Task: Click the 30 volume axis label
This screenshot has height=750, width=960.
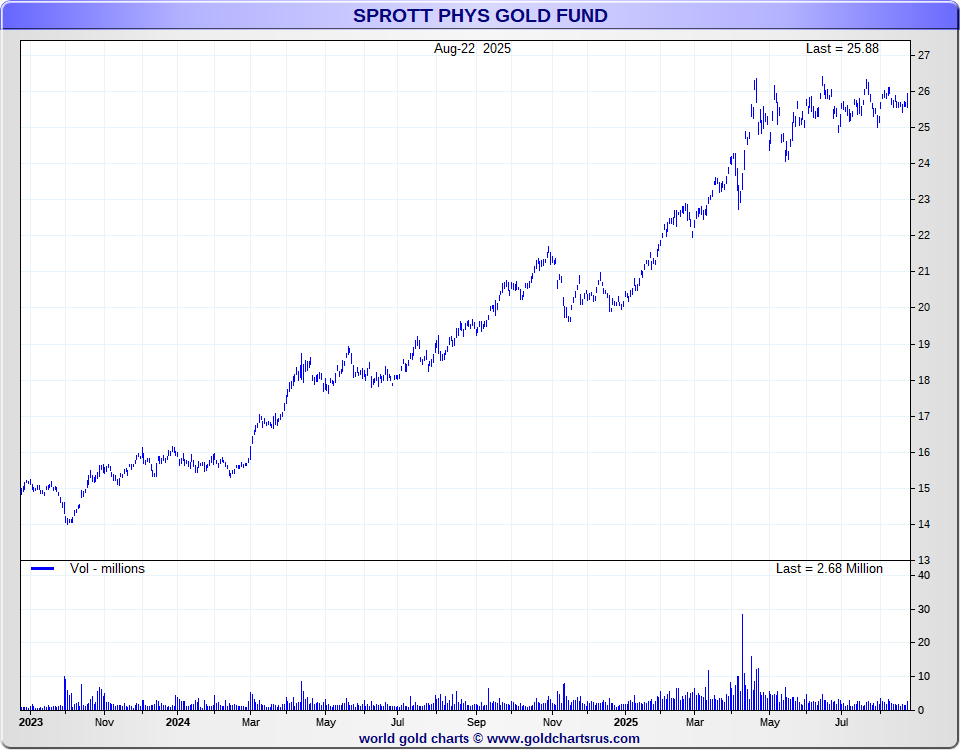Action: (x=924, y=610)
